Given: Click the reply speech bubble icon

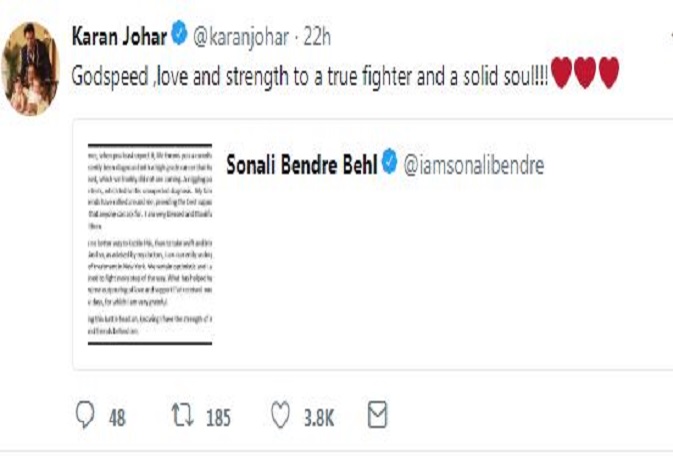Looking at the screenshot, I should (86, 416).
